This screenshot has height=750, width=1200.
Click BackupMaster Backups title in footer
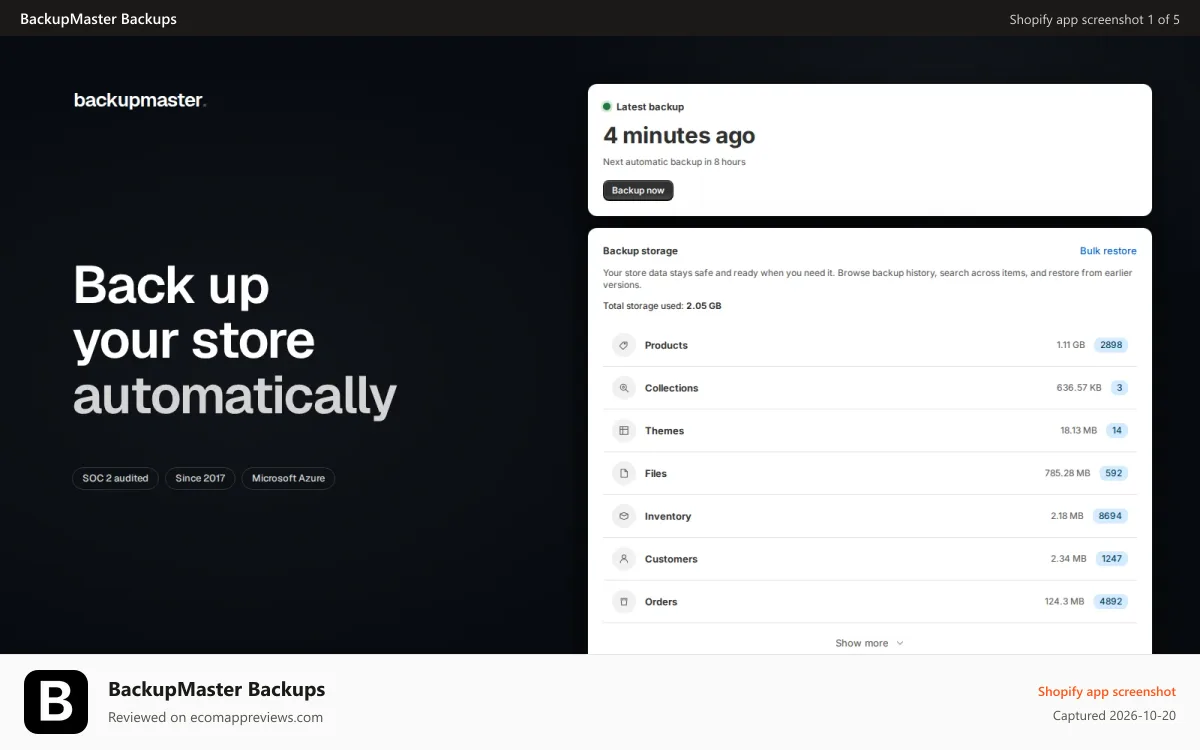click(216, 689)
